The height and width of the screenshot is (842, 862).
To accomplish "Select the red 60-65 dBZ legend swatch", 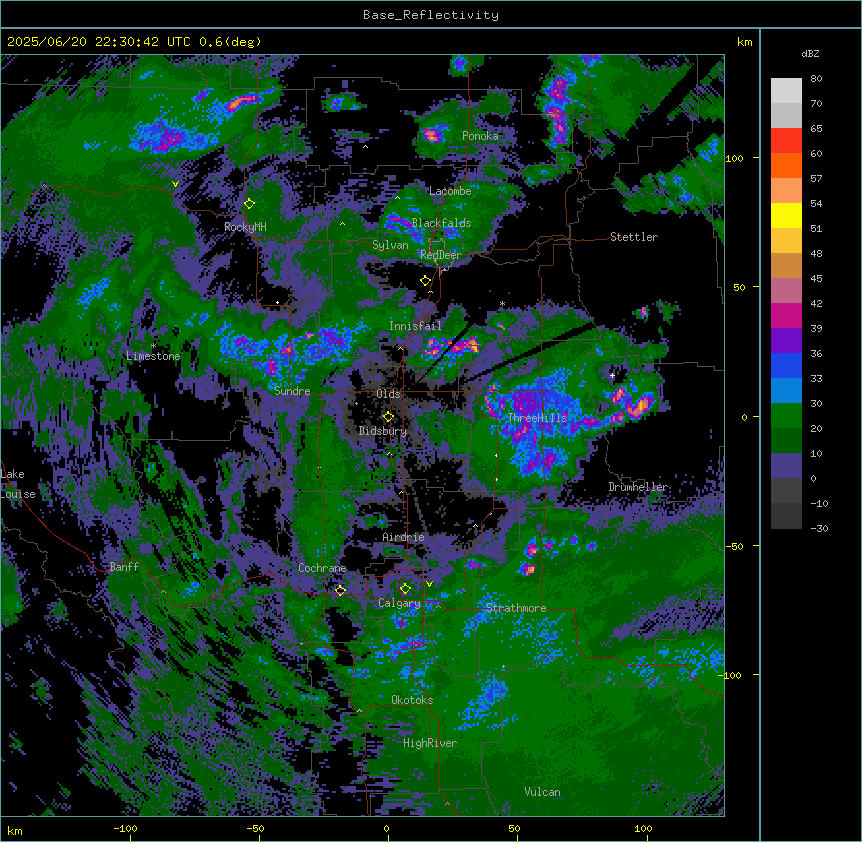I will [x=786, y=141].
